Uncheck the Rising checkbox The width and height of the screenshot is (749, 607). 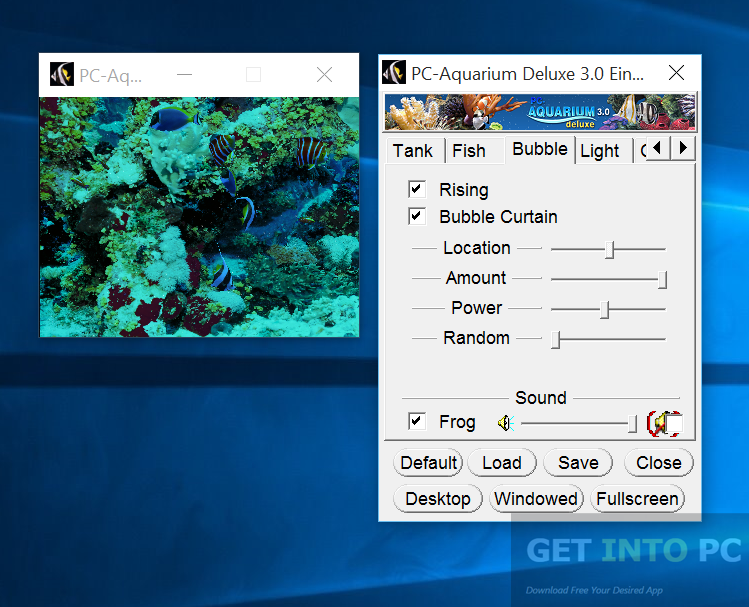point(417,190)
